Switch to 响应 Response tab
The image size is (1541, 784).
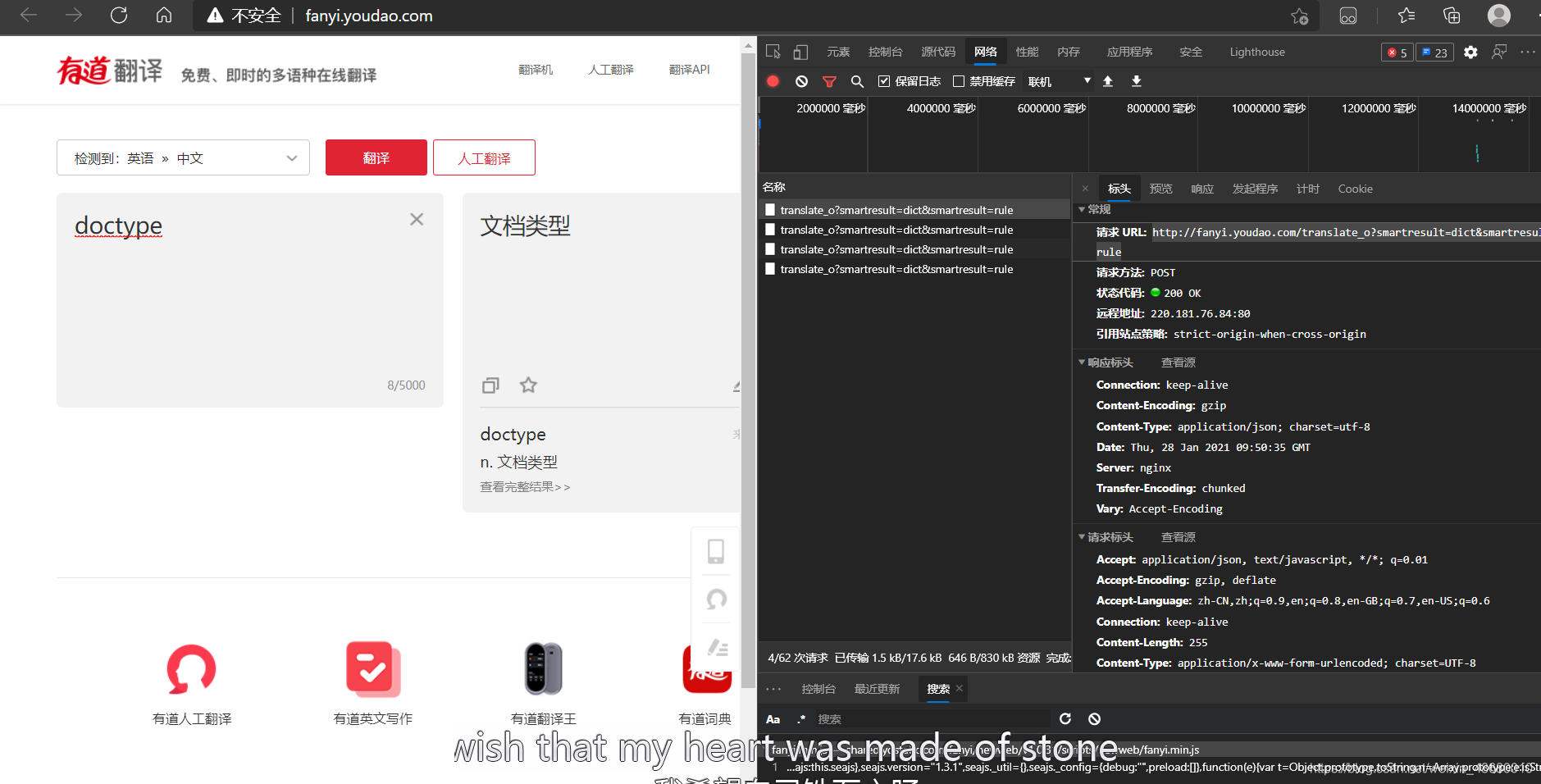coord(1202,189)
